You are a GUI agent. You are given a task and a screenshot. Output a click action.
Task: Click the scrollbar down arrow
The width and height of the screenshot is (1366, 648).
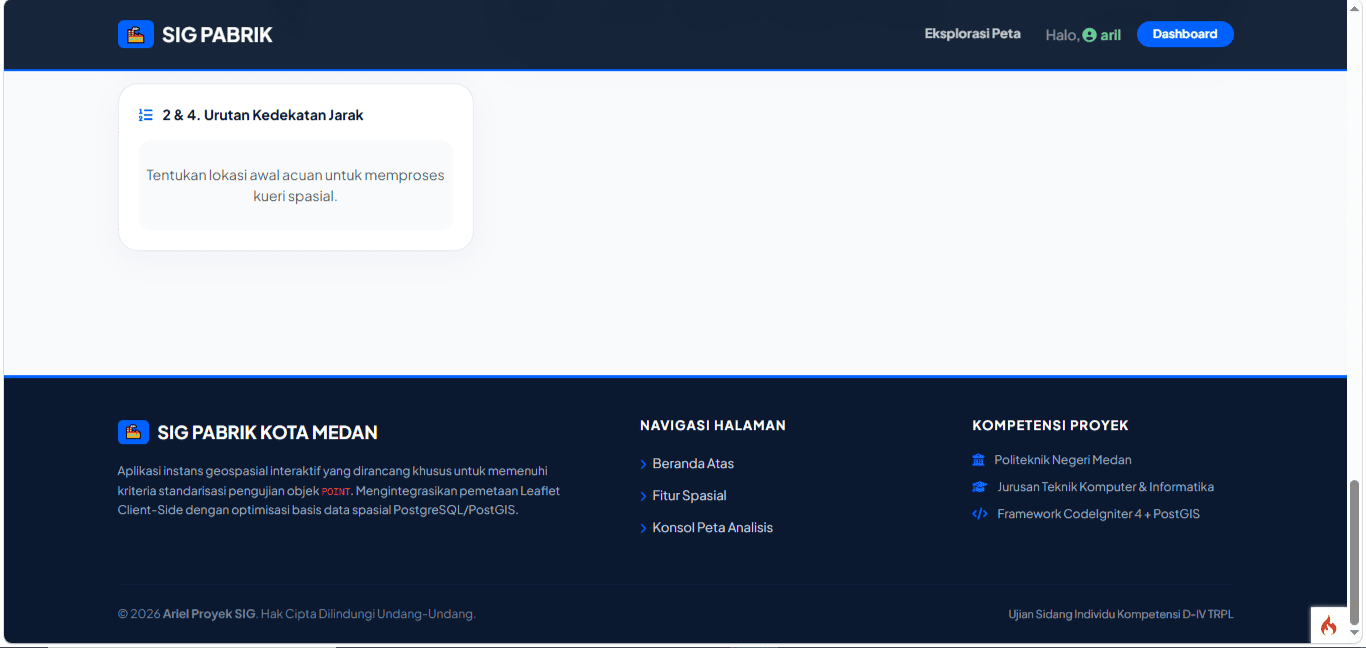pos(1355,633)
